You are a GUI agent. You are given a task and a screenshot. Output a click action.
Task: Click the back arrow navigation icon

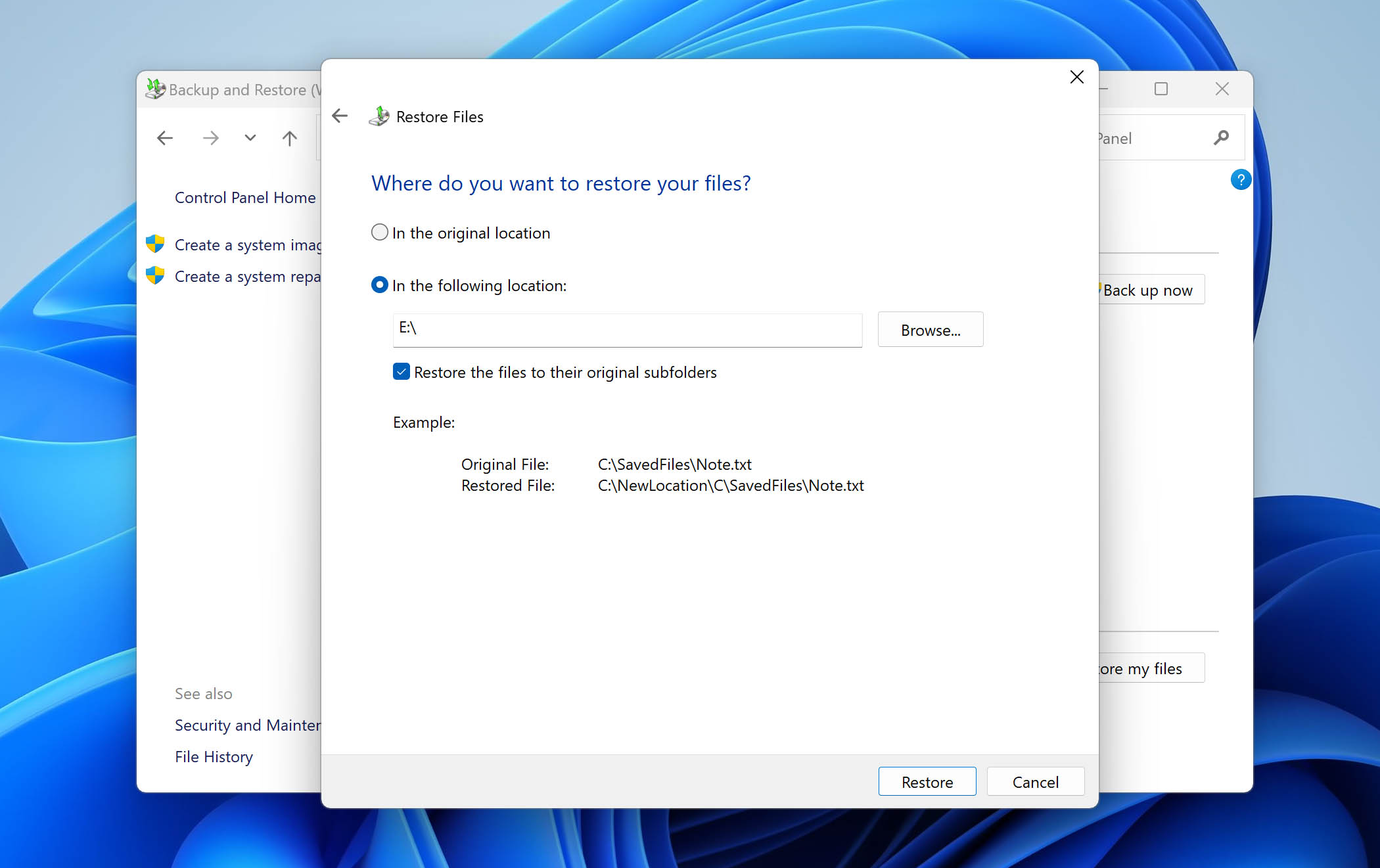coord(339,116)
